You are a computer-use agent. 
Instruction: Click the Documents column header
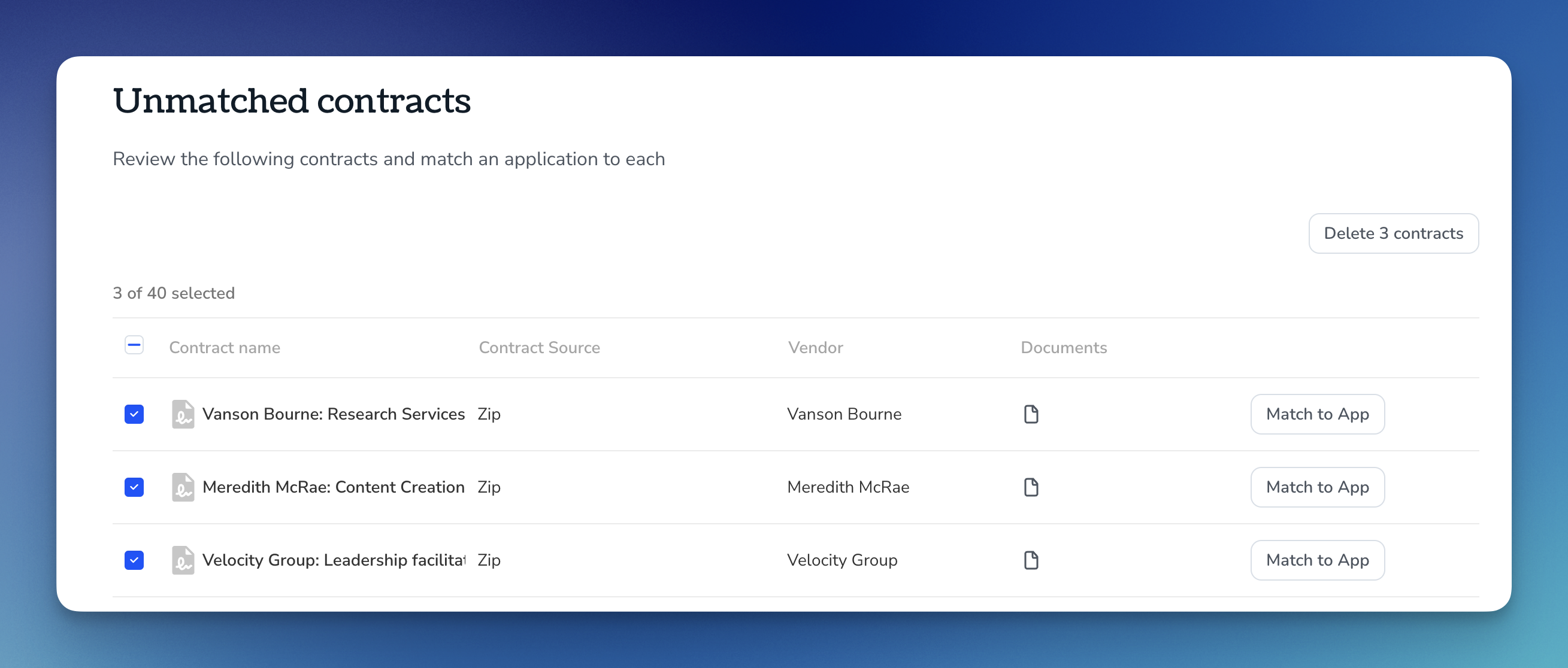[1063, 348]
